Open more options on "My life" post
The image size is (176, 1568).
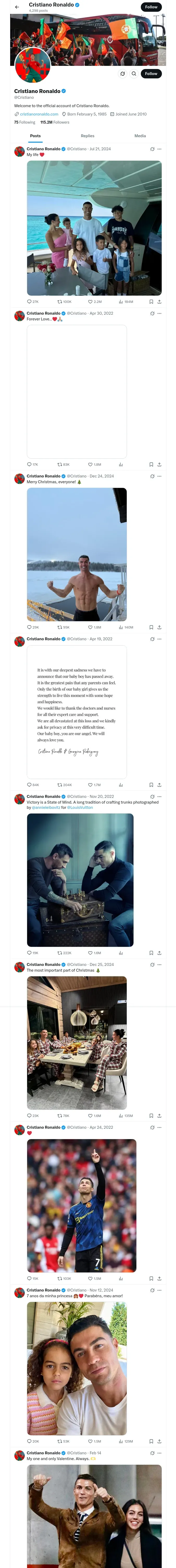(160, 149)
